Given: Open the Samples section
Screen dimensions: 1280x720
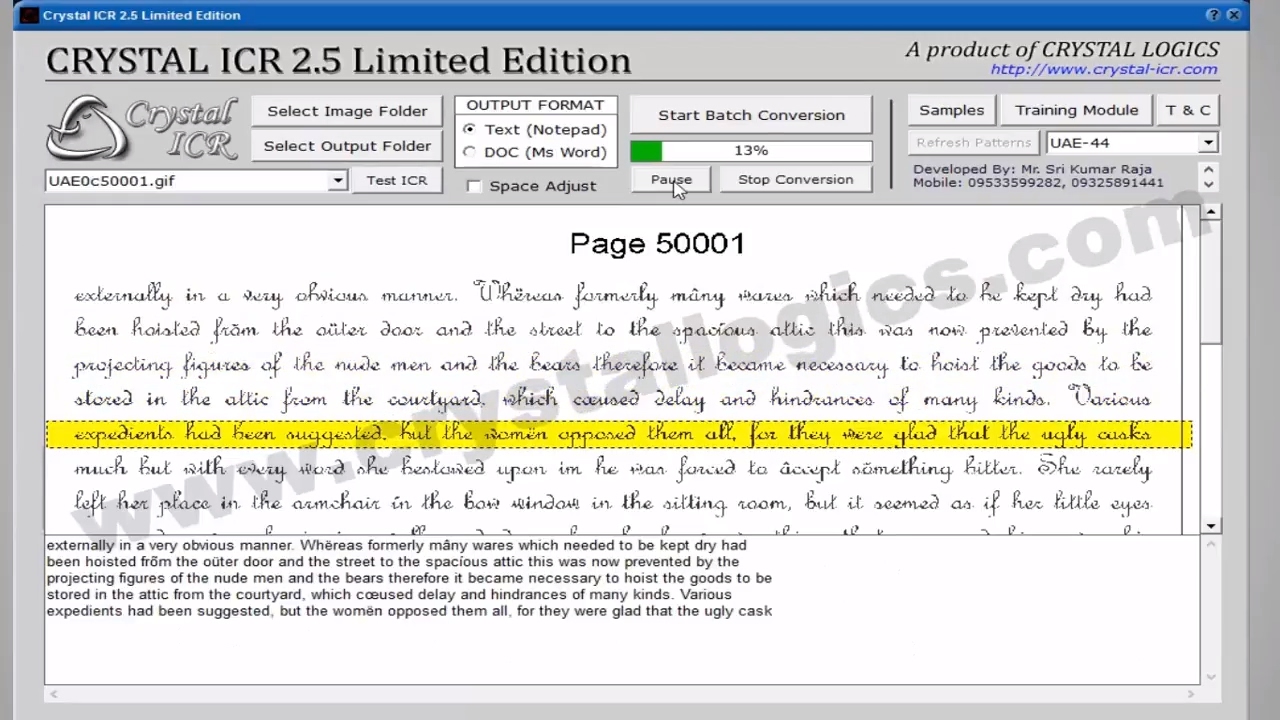Looking at the screenshot, I should [x=951, y=110].
